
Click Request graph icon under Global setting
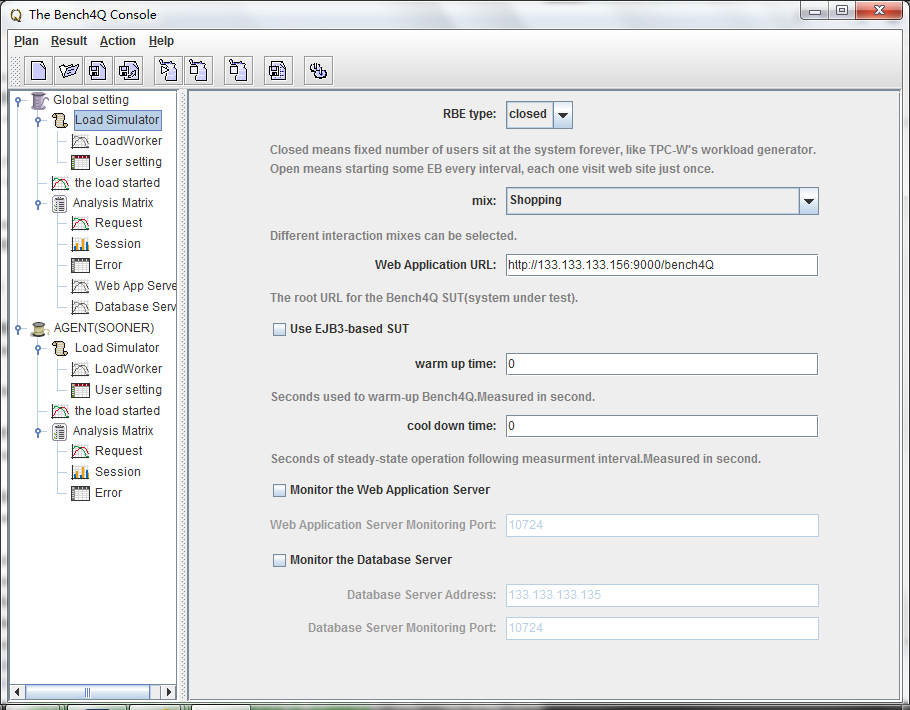80,224
